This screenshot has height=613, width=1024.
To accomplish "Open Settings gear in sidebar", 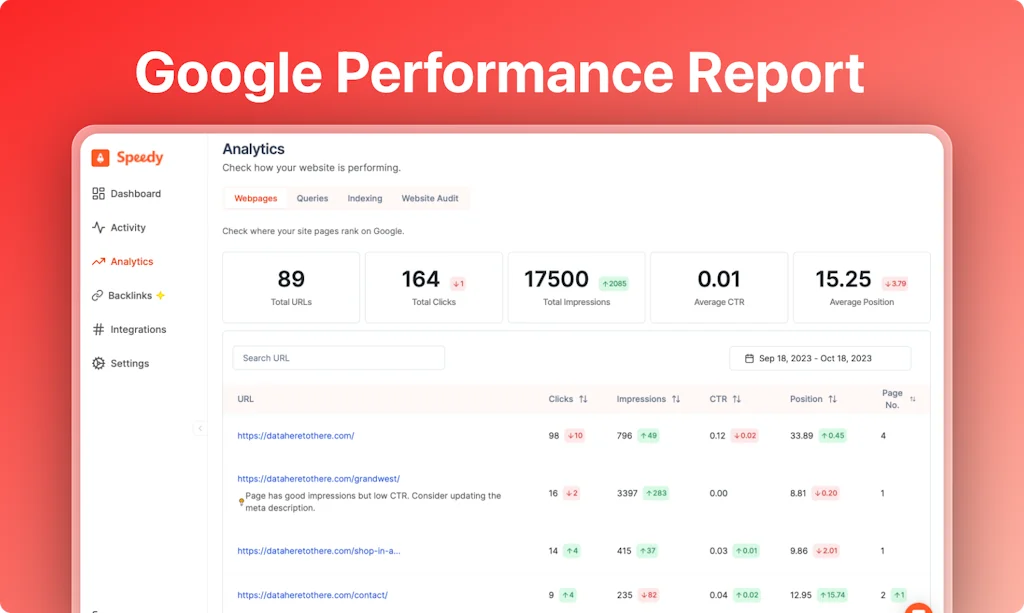I will click(x=98, y=363).
